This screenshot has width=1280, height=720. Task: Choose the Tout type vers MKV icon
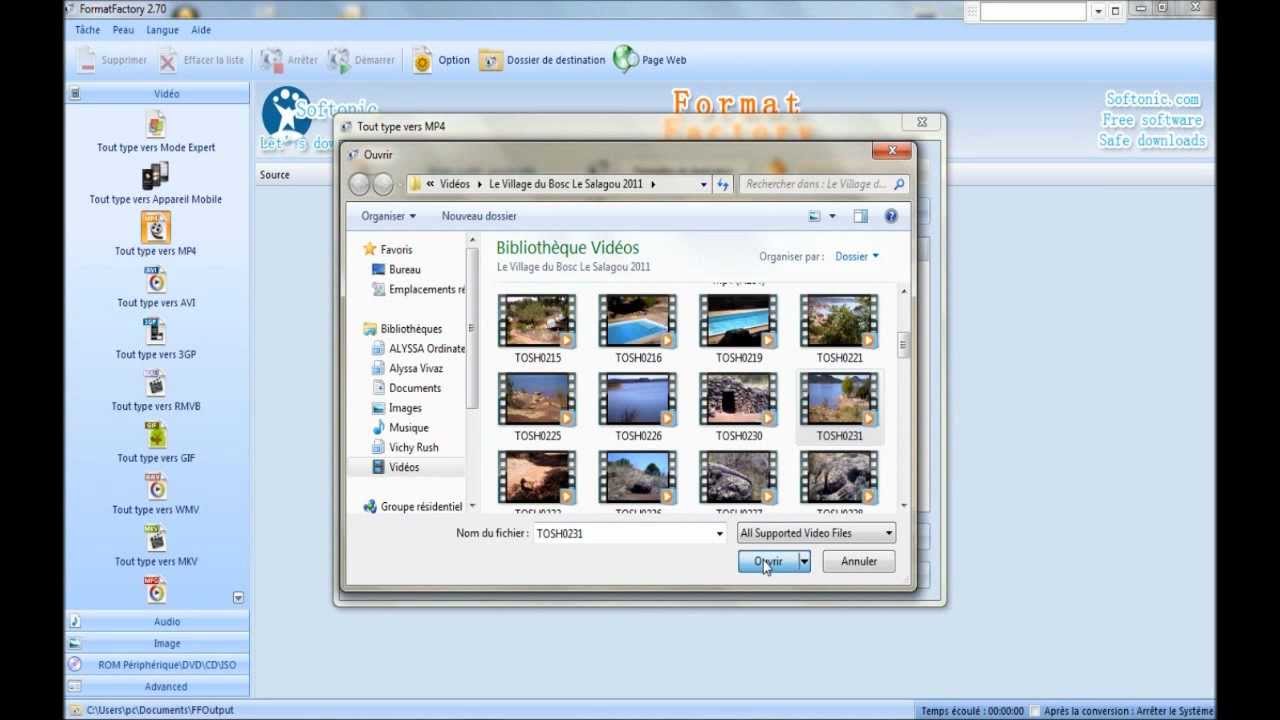(x=155, y=539)
